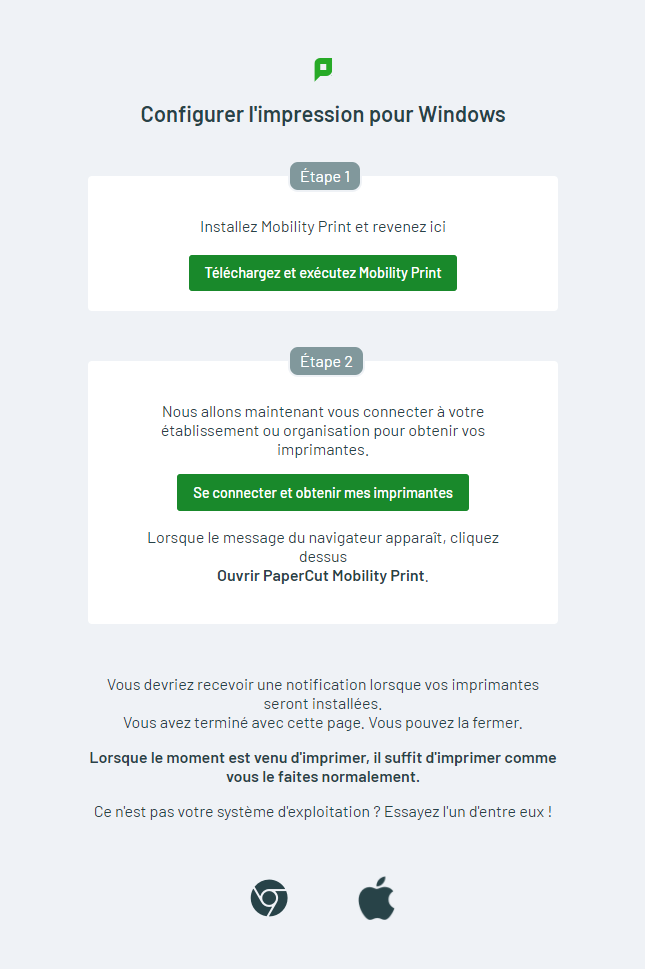The width and height of the screenshot is (645, 969).
Task: Click the text Essayez l'un d'entre eux
Action: click(x=470, y=812)
